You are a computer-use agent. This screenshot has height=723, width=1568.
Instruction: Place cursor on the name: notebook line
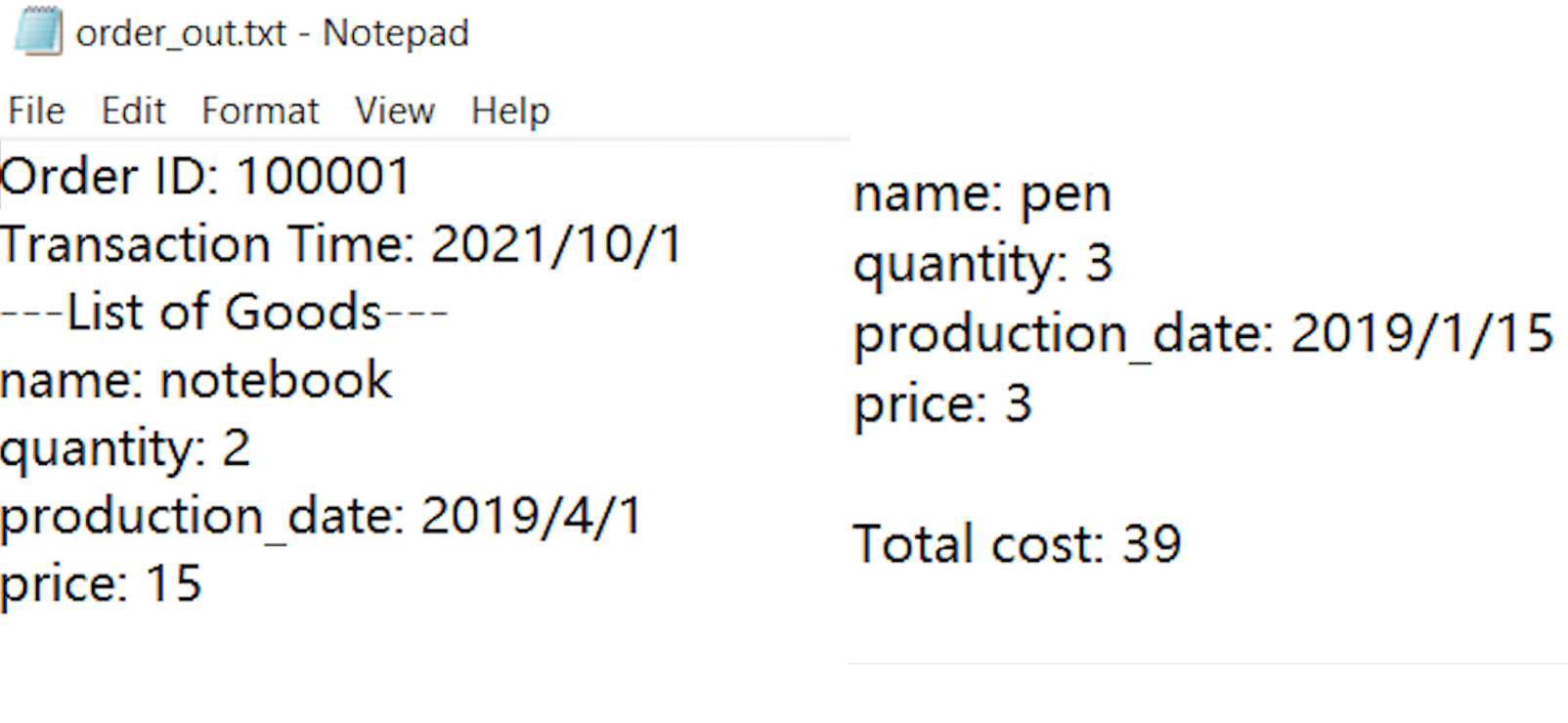pyautogui.click(x=196, y=380)
